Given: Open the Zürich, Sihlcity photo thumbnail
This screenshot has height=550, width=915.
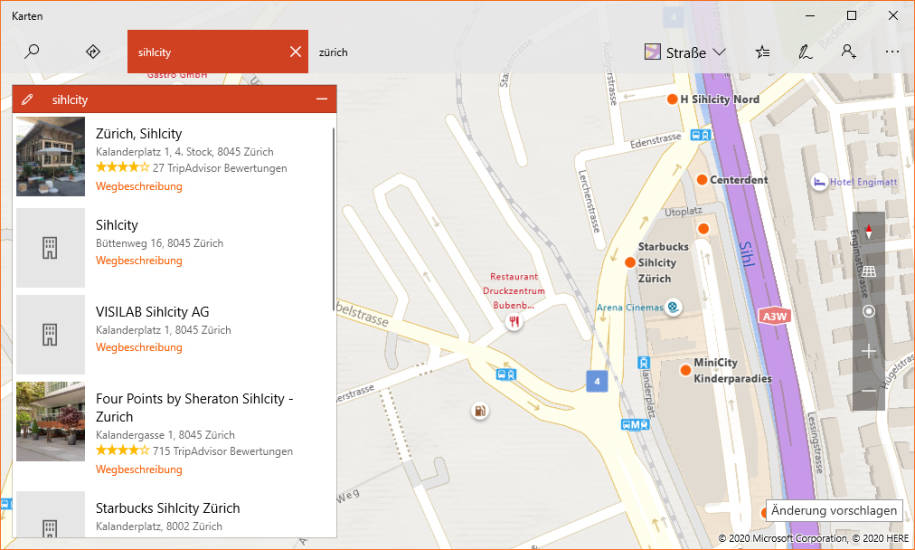Looking at the screenshot, I should [50, 156].
